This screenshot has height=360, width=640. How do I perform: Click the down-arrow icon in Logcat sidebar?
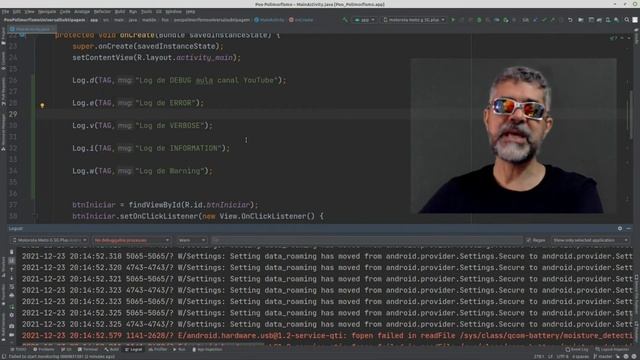coord(11,278)
